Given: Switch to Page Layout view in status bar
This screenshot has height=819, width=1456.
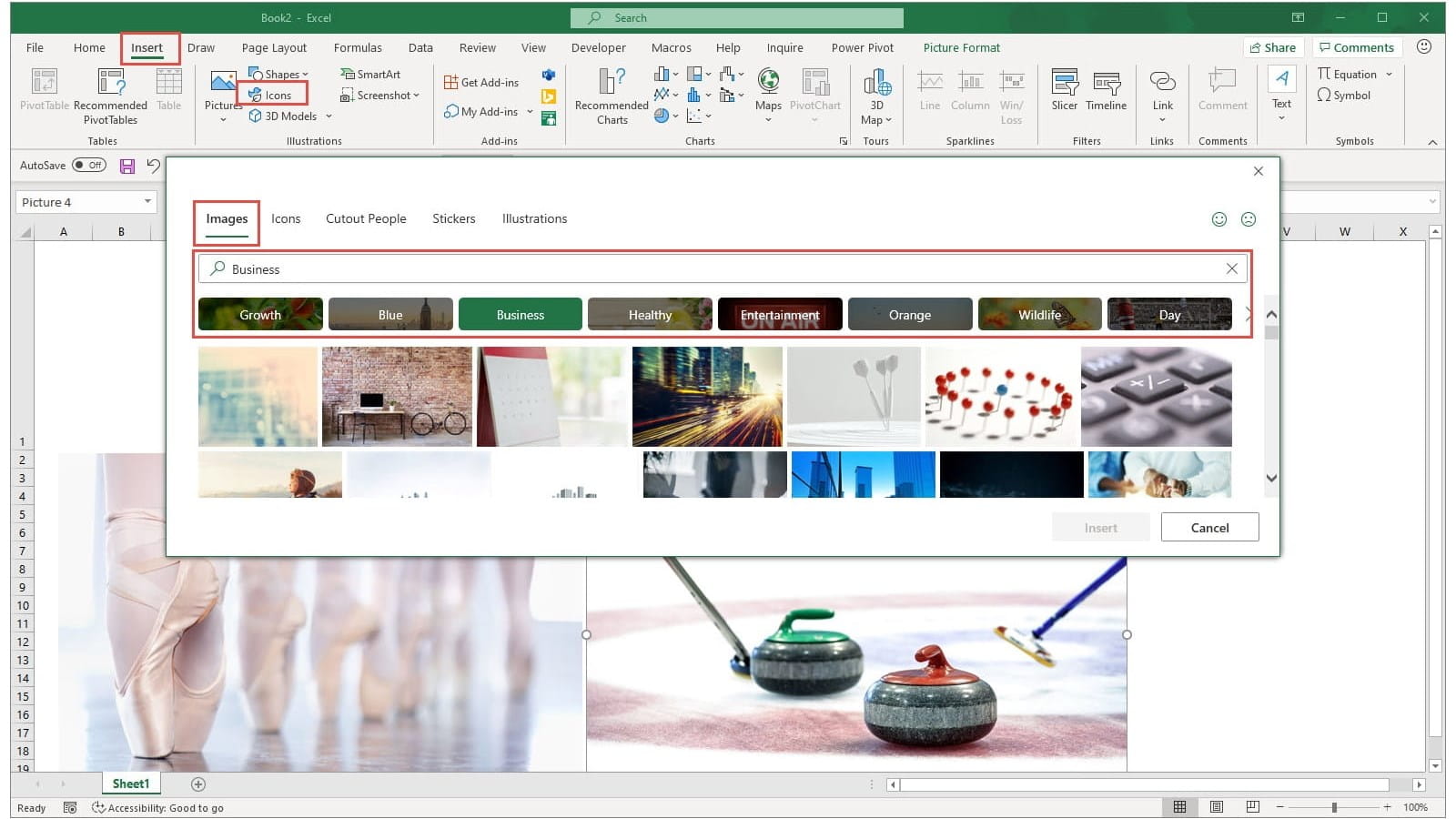Looking at the screenshot, I should [1217, 807].
